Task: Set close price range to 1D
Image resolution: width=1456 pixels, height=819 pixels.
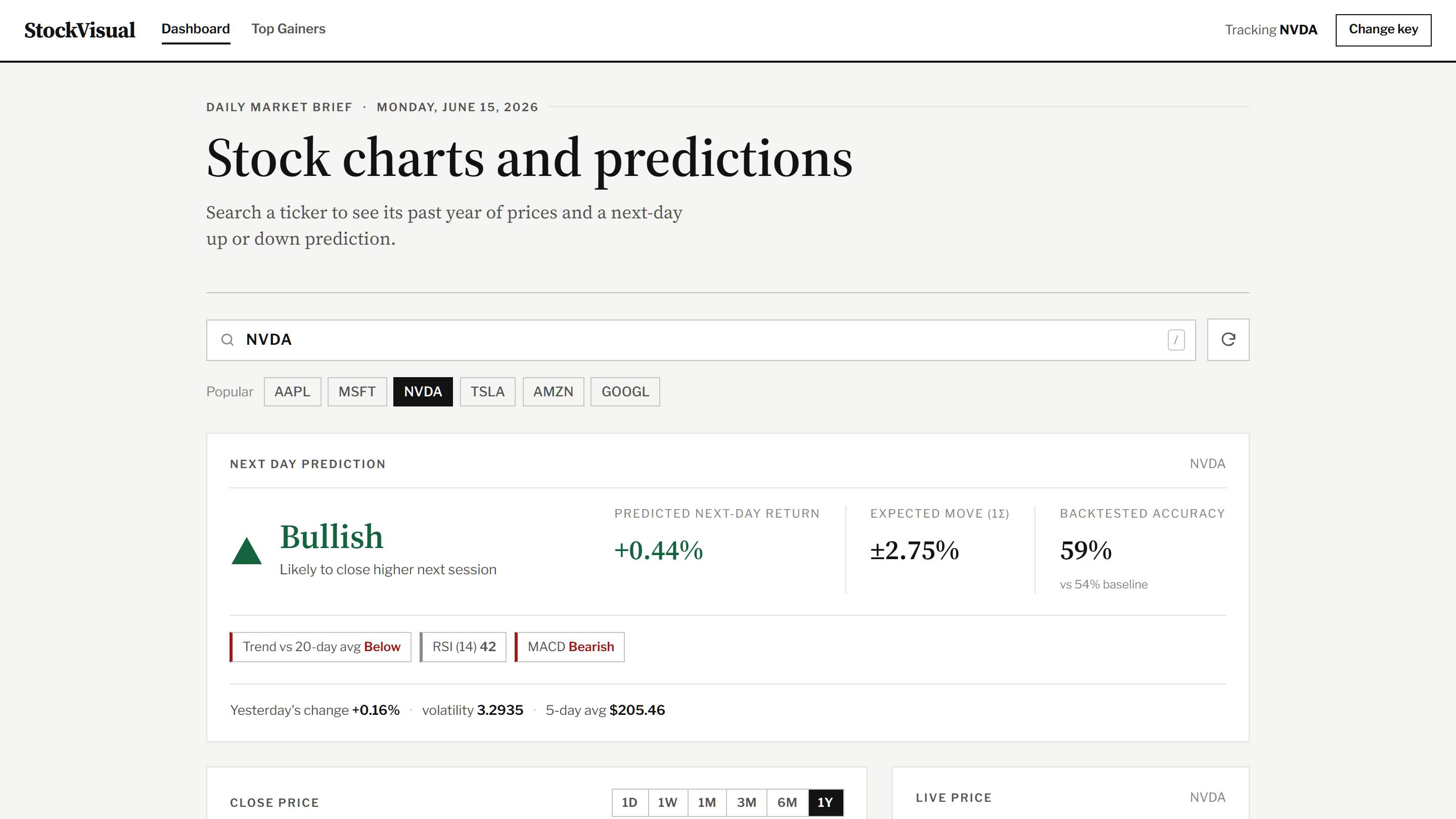Action: pyautogui.click(x=629, y=802)
